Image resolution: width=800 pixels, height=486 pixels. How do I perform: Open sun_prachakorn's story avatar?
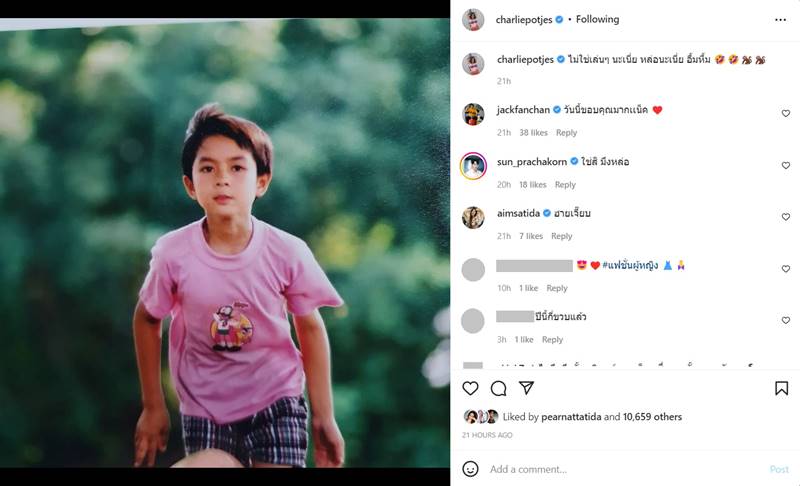pyautogui.click(x=473, y=166)
